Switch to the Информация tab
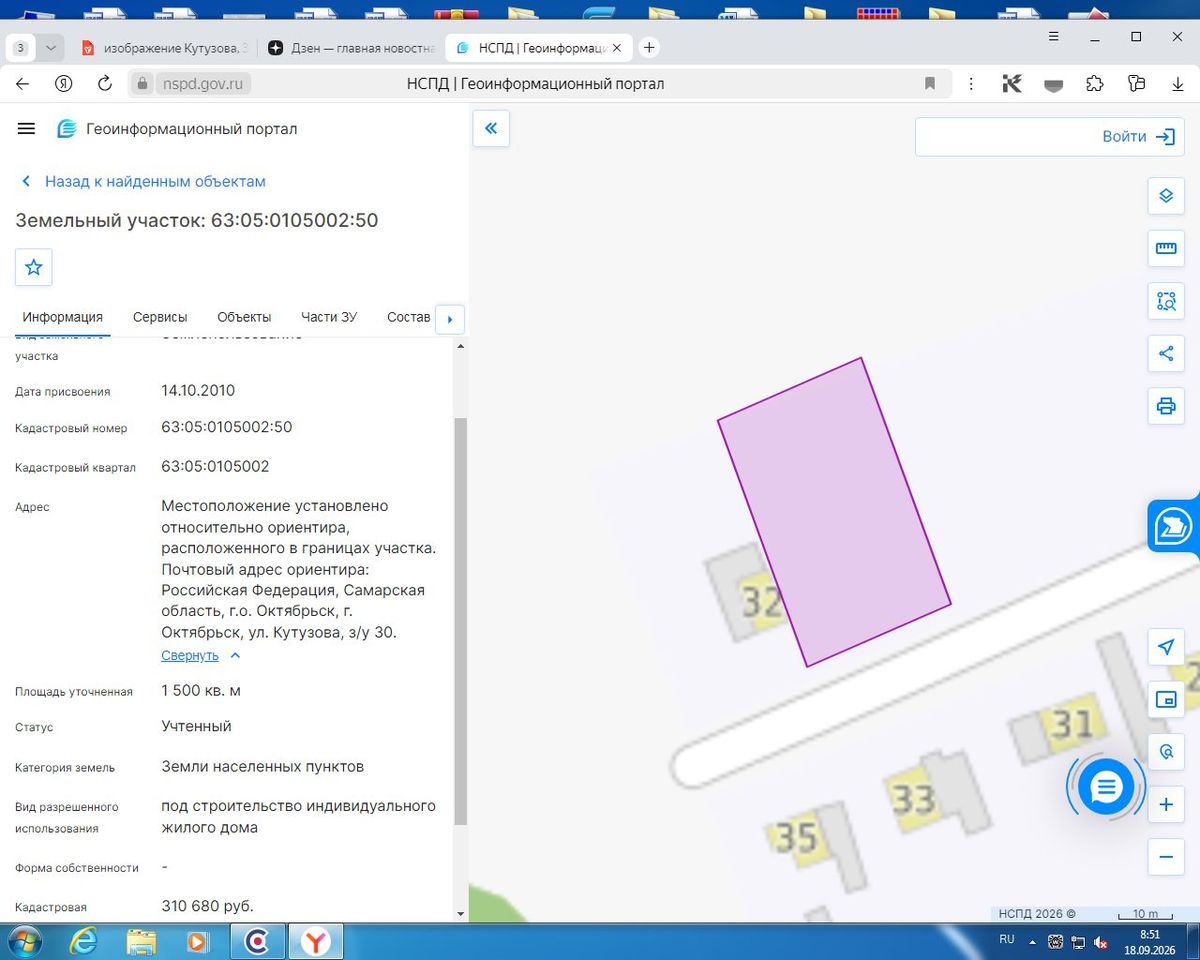The height and width of the screenshot is (960, 1200). (63, 317)
